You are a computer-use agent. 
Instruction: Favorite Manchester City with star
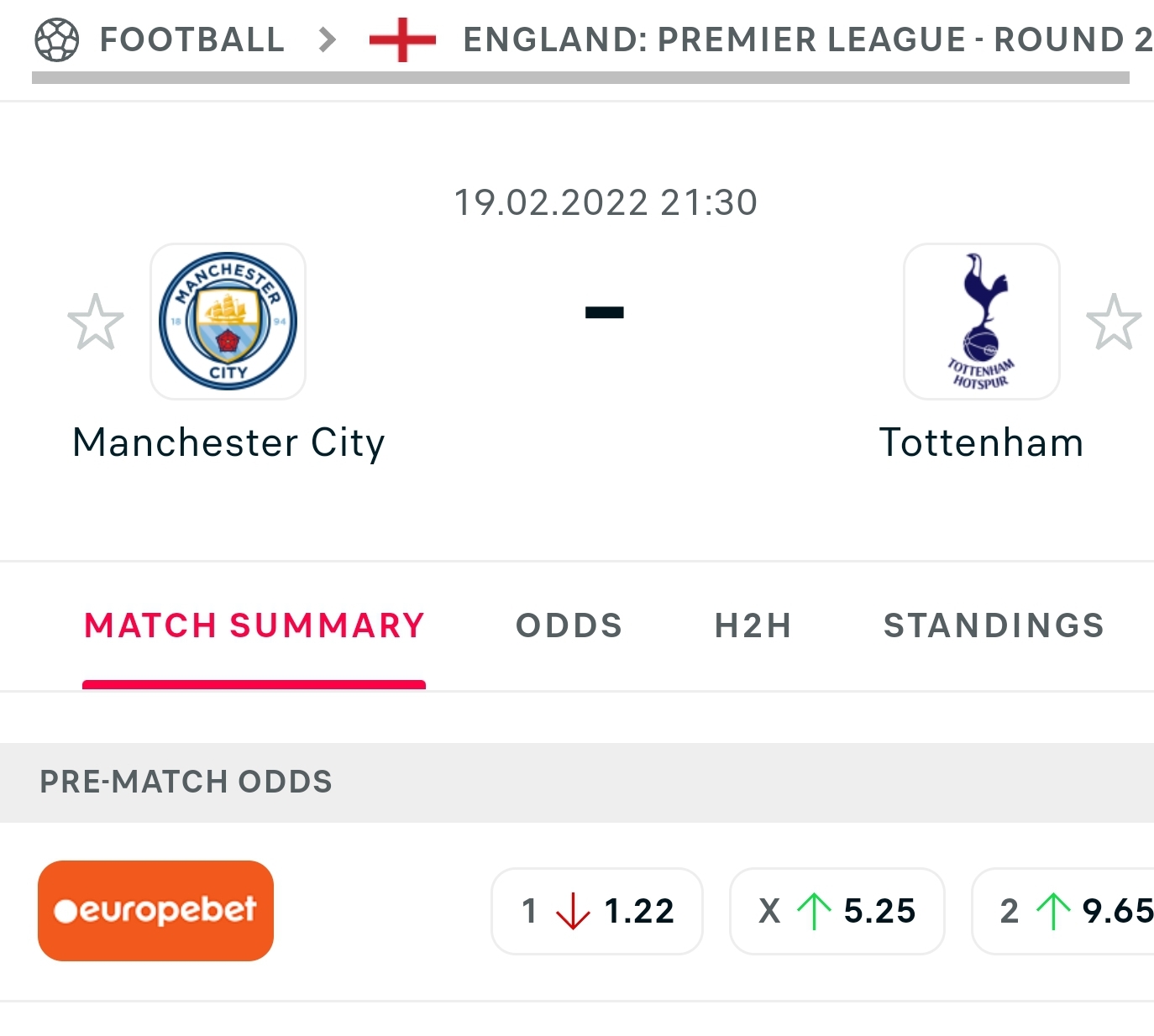click(x=96, y=322)
